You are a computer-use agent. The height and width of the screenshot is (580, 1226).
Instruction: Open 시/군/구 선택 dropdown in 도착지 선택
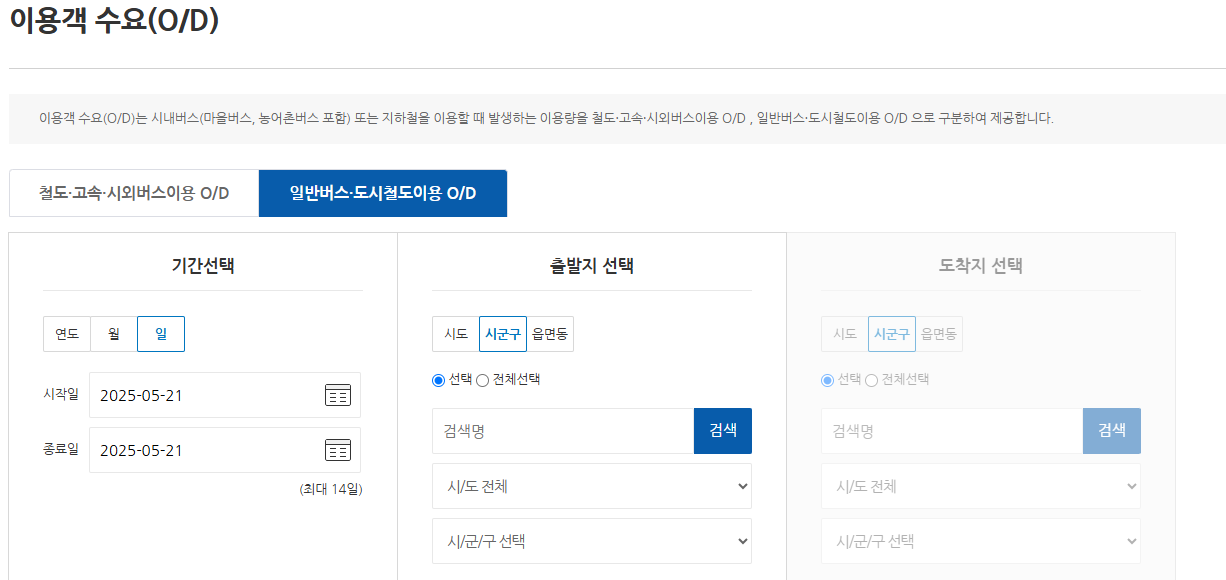[x=981, y=541]
